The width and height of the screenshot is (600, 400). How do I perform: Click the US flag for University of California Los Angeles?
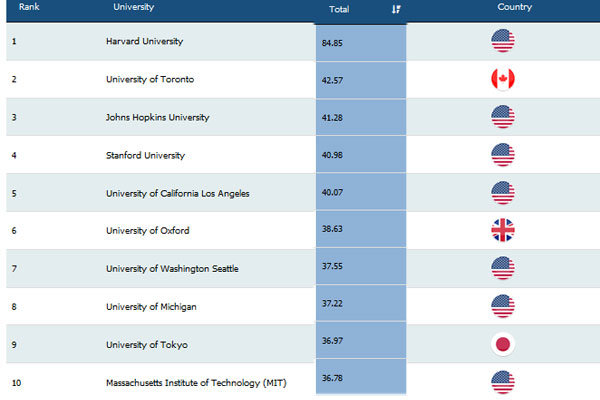(503, 193)
